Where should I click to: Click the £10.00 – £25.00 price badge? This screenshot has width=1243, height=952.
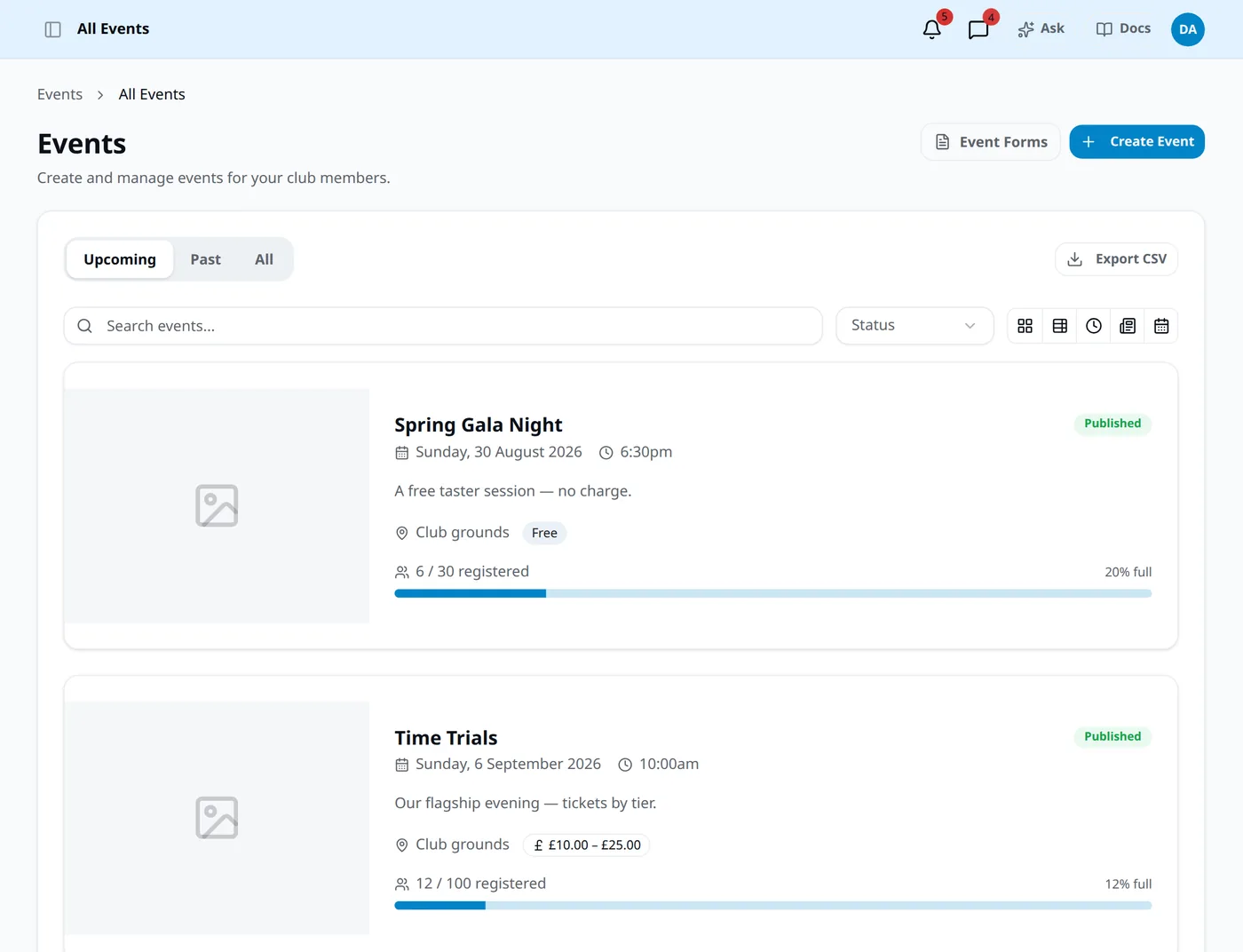pyautogui.click(x=586, y=845)
